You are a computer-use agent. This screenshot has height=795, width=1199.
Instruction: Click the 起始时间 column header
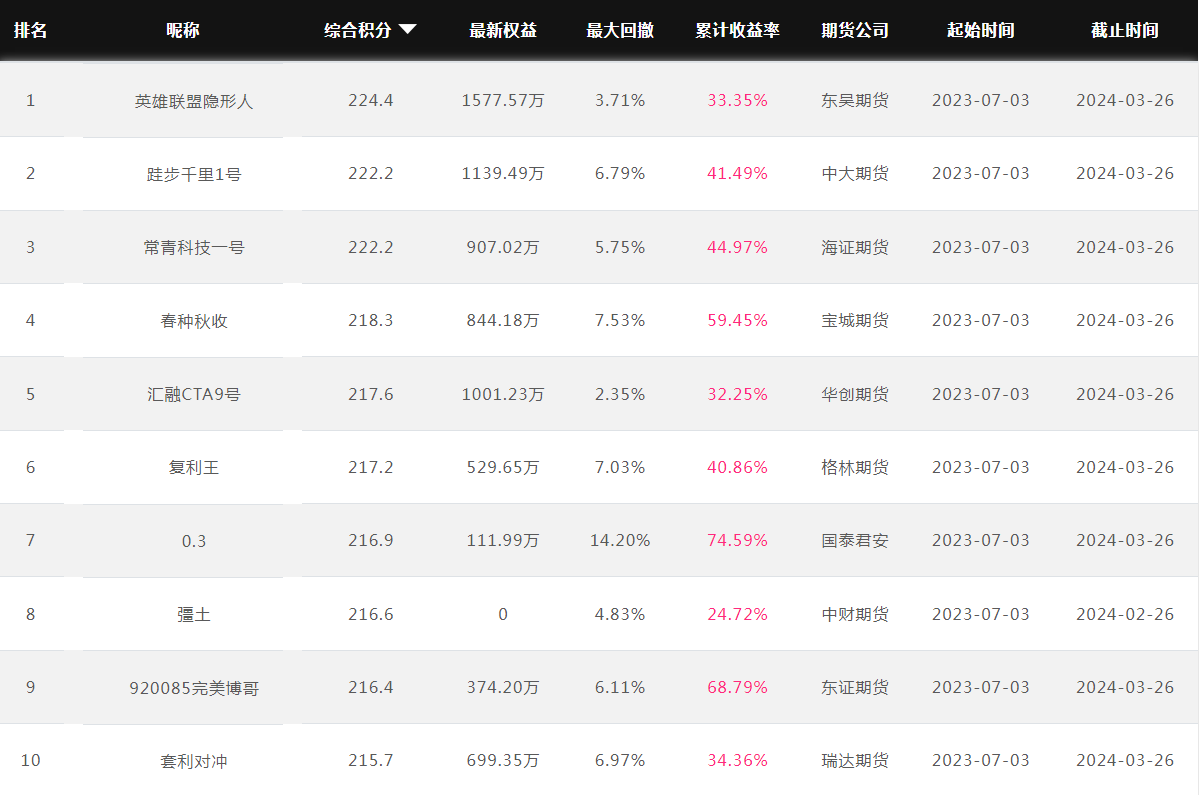click(980, 31)
